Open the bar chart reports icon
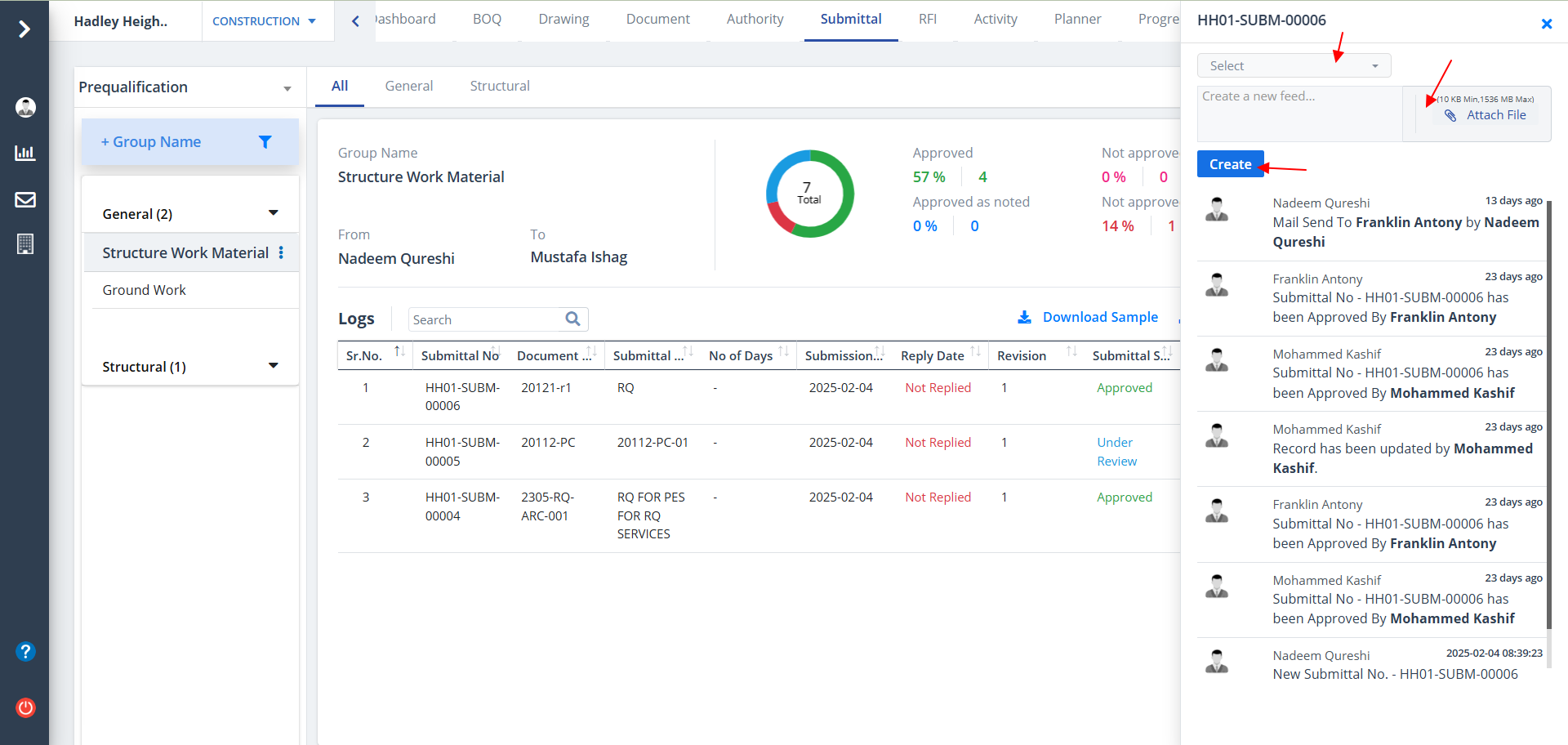The image size is (1568, 745). [x=25, y=153]
